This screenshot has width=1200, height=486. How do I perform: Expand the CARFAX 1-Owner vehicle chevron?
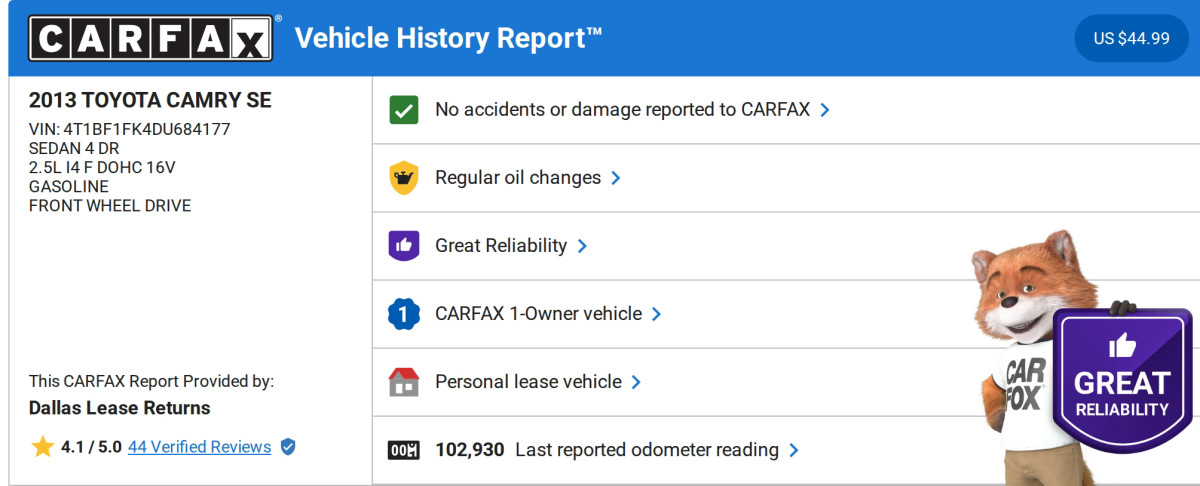657,314
